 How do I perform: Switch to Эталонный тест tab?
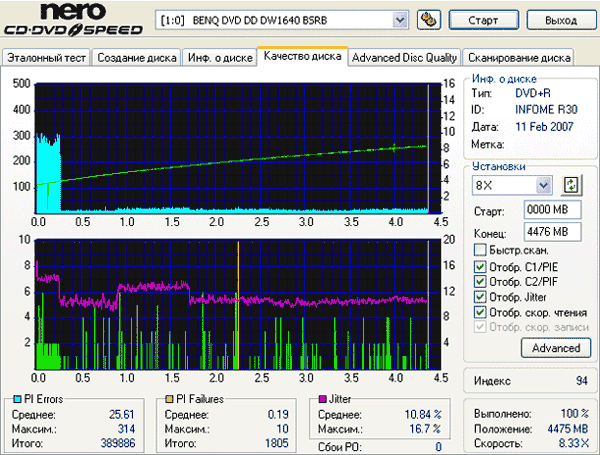(x=46, y=58)
